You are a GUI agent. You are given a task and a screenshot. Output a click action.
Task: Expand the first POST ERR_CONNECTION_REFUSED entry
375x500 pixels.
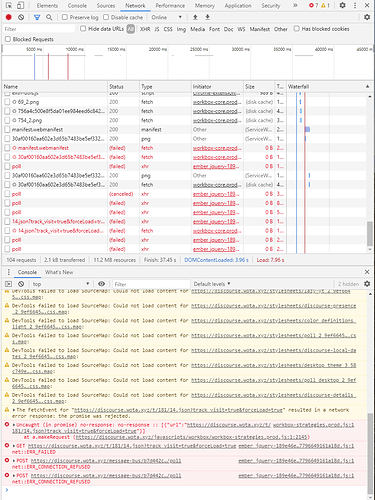coord(14,461)
